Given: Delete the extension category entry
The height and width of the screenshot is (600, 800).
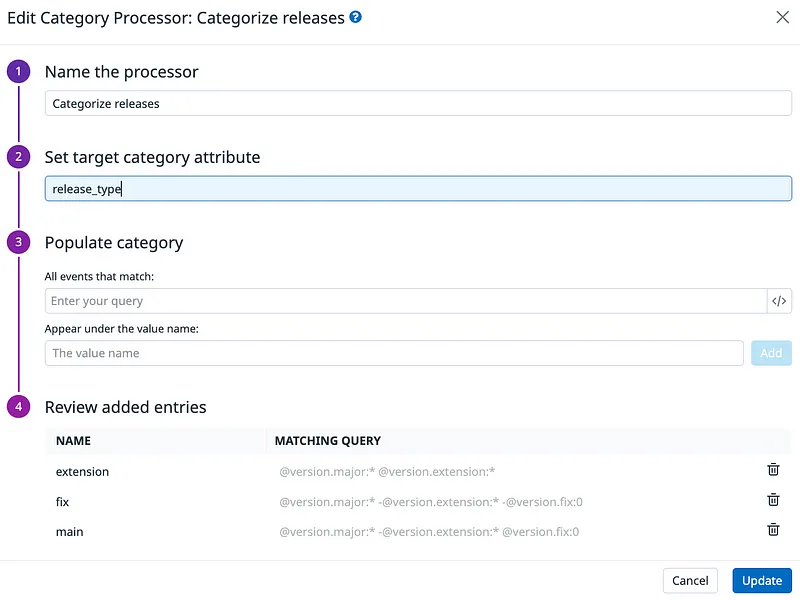Looking at the screenshot, I should pos(773,470).
